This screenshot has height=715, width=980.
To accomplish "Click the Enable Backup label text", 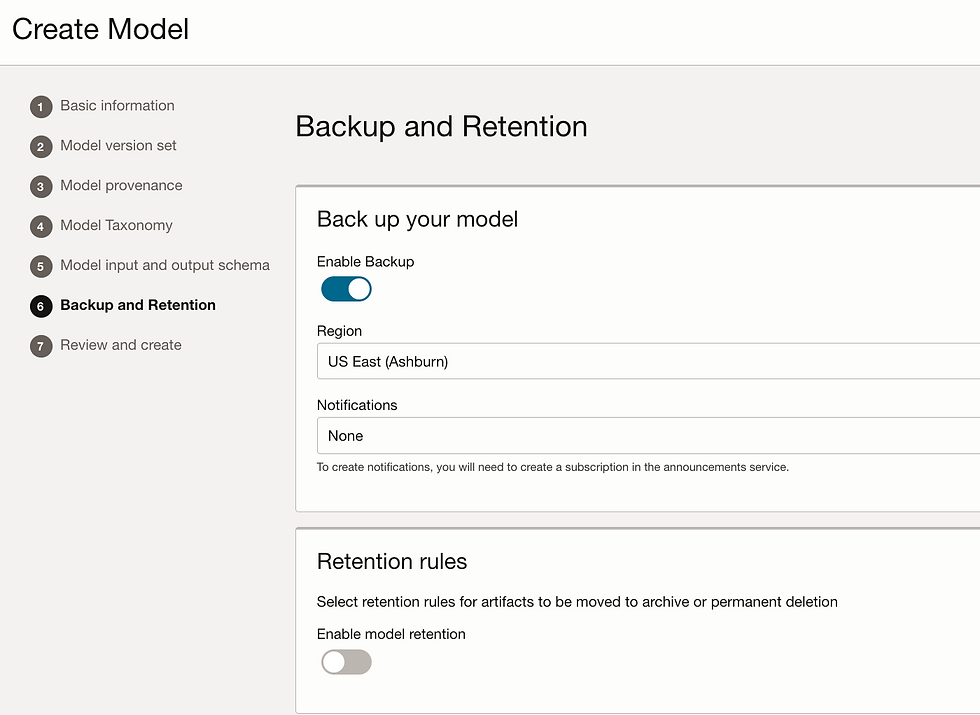I will pyautogui.click(x=366, y=262).
